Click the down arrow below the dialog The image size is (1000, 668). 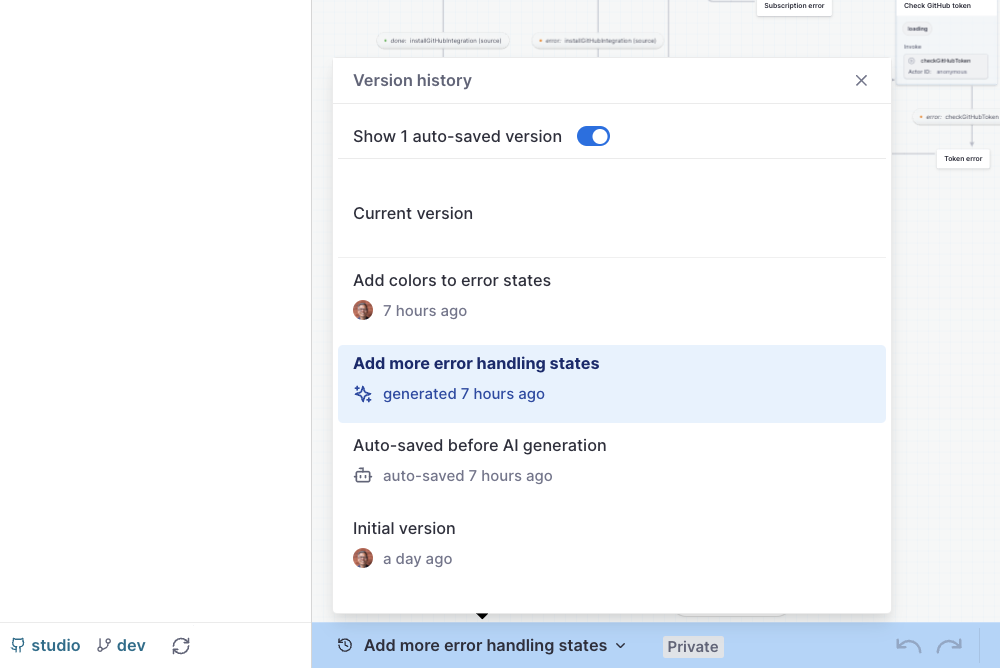[483, 616]
